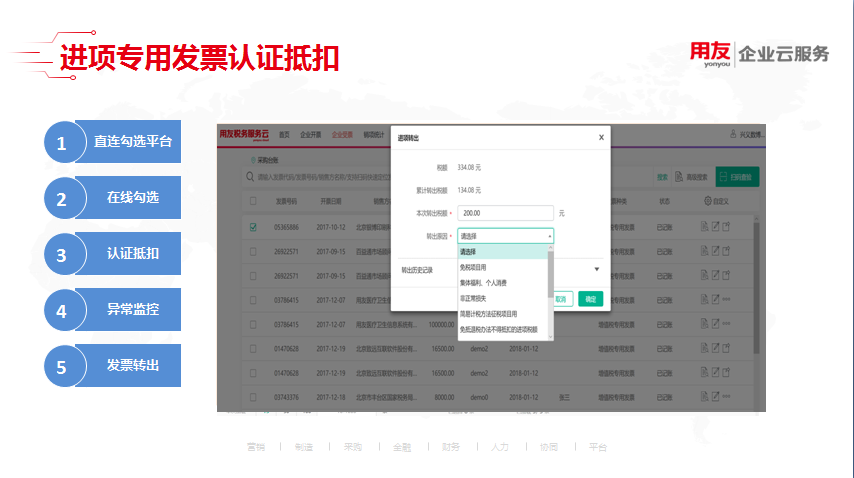
Task: Check the checkbox in the 100000.00 invoice row
Action: (x=253, y=324)
